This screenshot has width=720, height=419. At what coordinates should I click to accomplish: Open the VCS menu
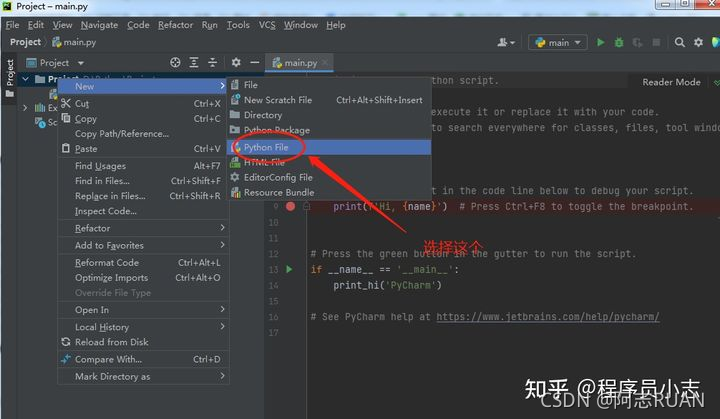click(267, 25)
